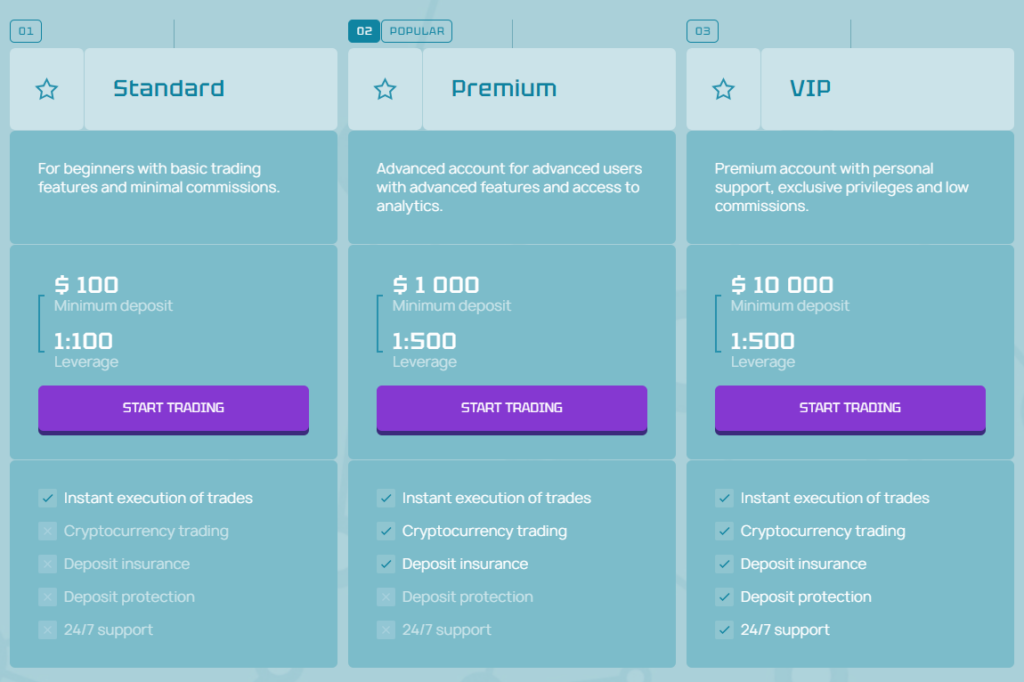Click the star icon on the VIP plan

point(723,89)
